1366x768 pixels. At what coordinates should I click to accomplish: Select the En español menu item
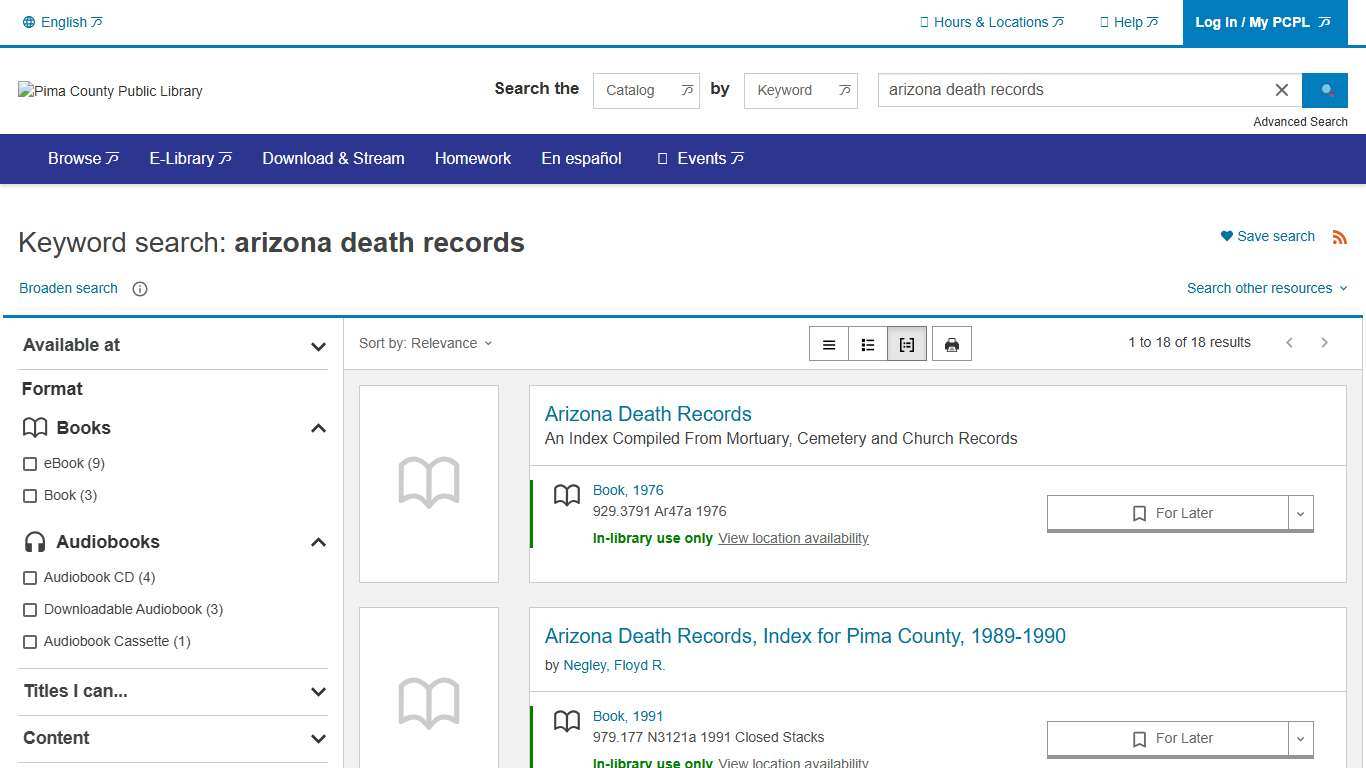pyautogui.click(x=580, y=158)
